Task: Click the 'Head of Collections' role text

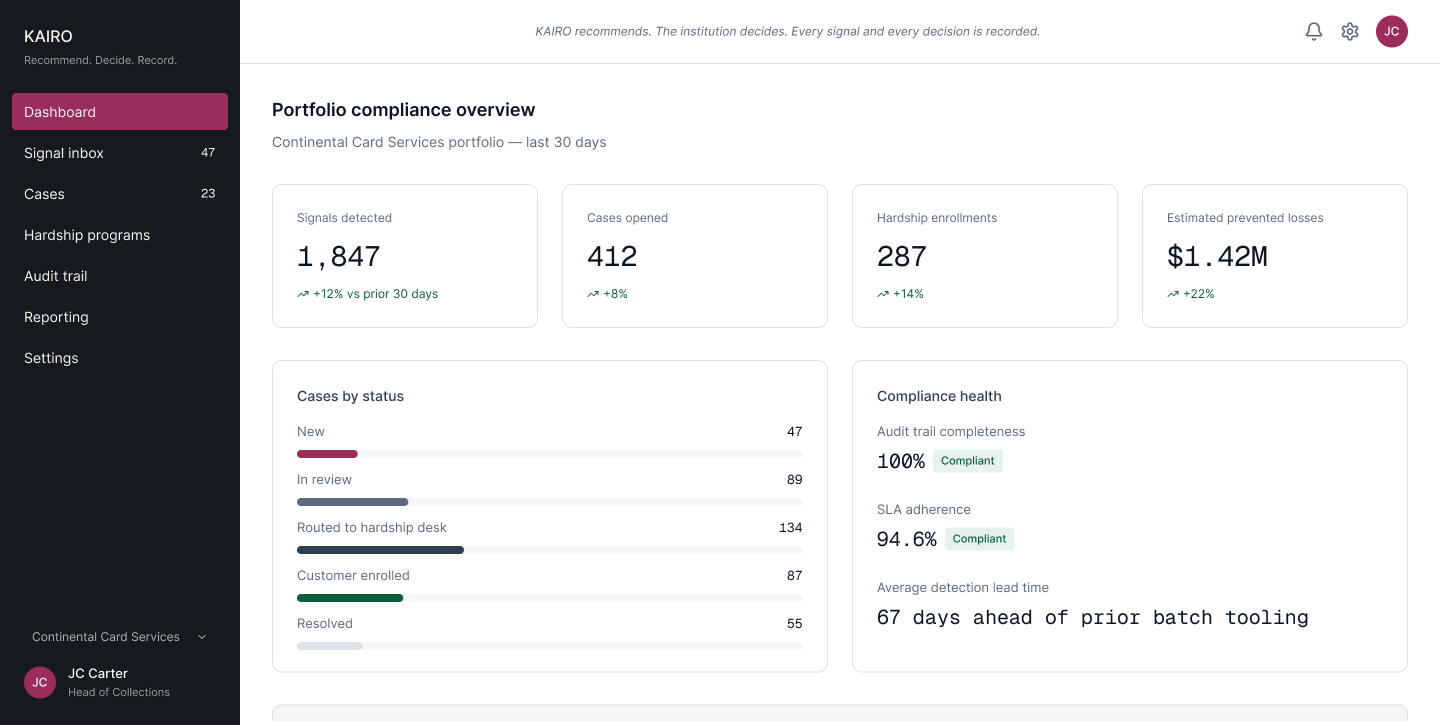Action: pos(119,692)
